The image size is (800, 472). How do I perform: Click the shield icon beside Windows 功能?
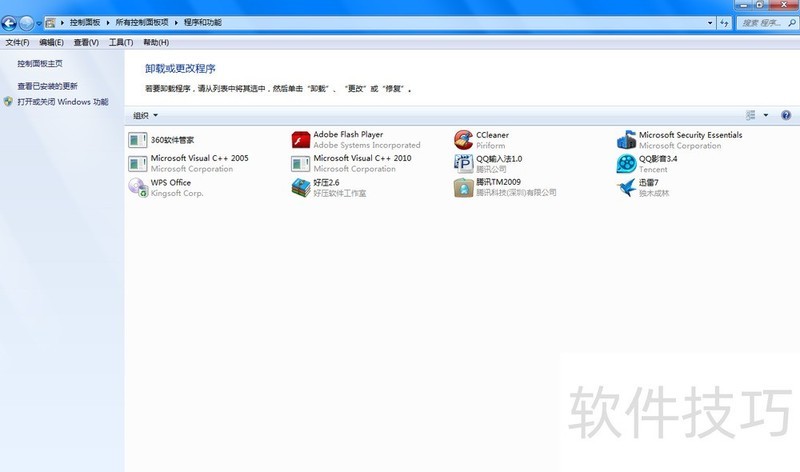pyautogui.click(x=8, y=102)
